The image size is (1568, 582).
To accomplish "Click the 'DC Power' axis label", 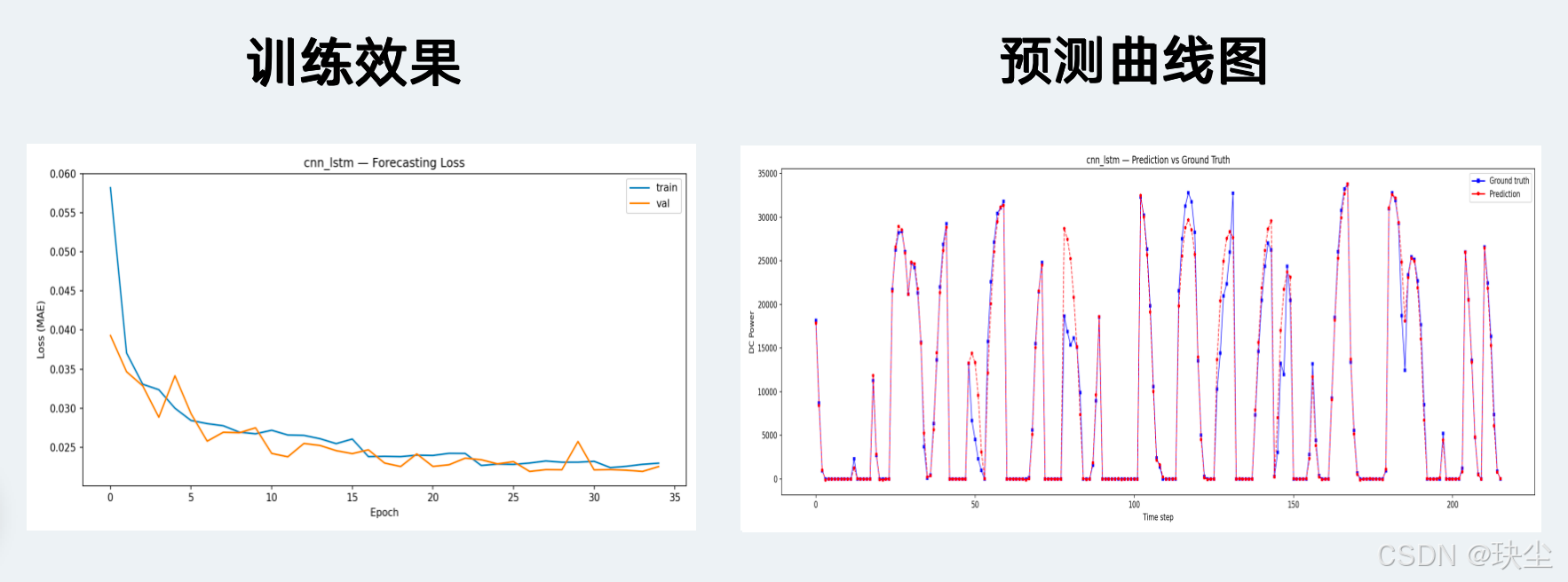I will click(751, 332).
